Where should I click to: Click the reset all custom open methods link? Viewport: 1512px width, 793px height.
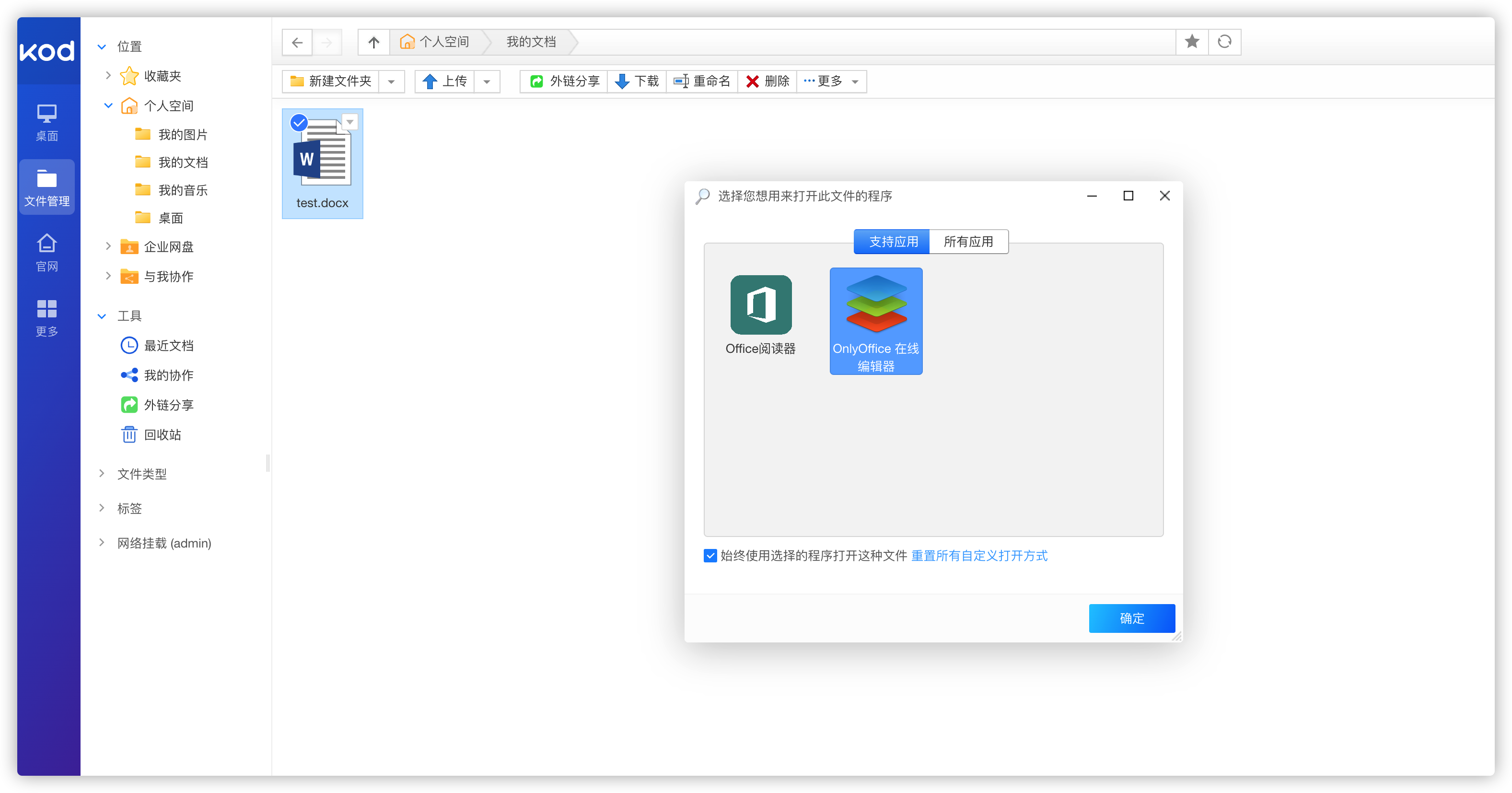[x=978, y=555]
